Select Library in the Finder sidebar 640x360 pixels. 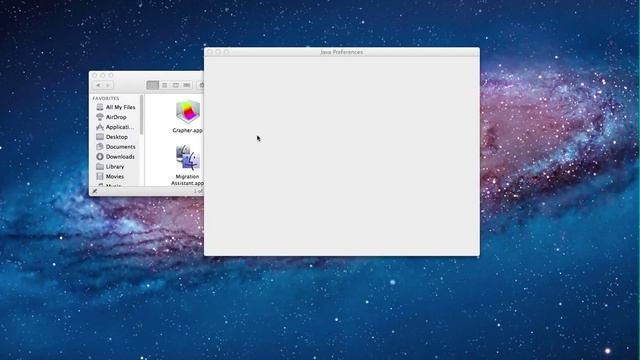tap(110, 167)
